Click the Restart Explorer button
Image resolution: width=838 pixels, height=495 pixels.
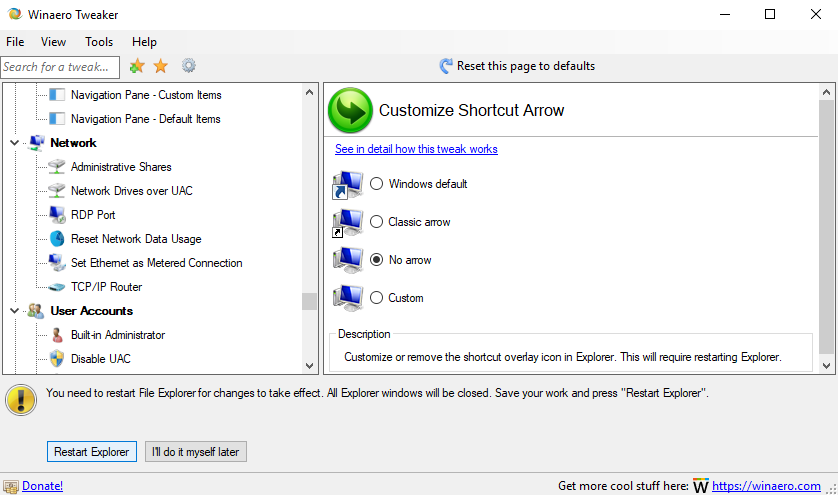(x=91, y=452)
